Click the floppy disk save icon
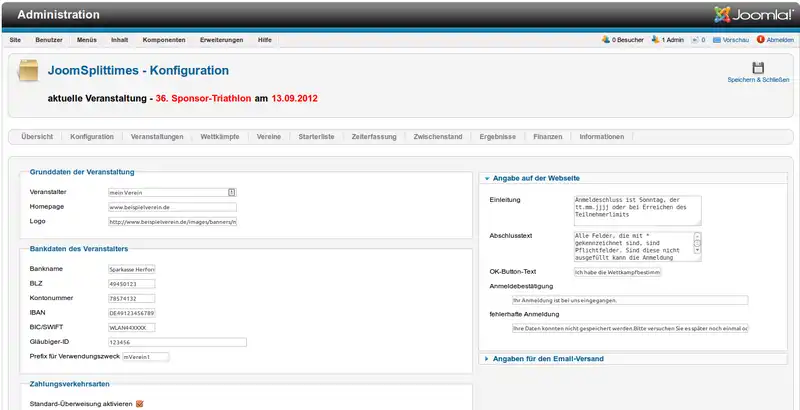 point(758,68)
